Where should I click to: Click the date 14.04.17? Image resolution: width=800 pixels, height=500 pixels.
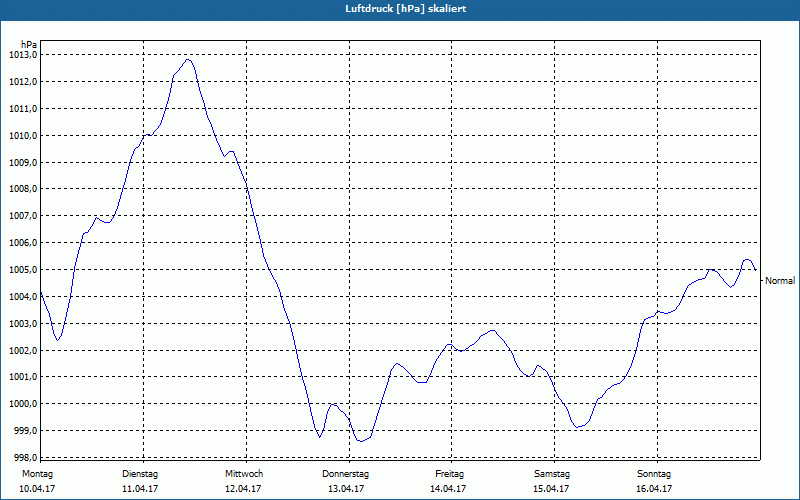(448, 489)
